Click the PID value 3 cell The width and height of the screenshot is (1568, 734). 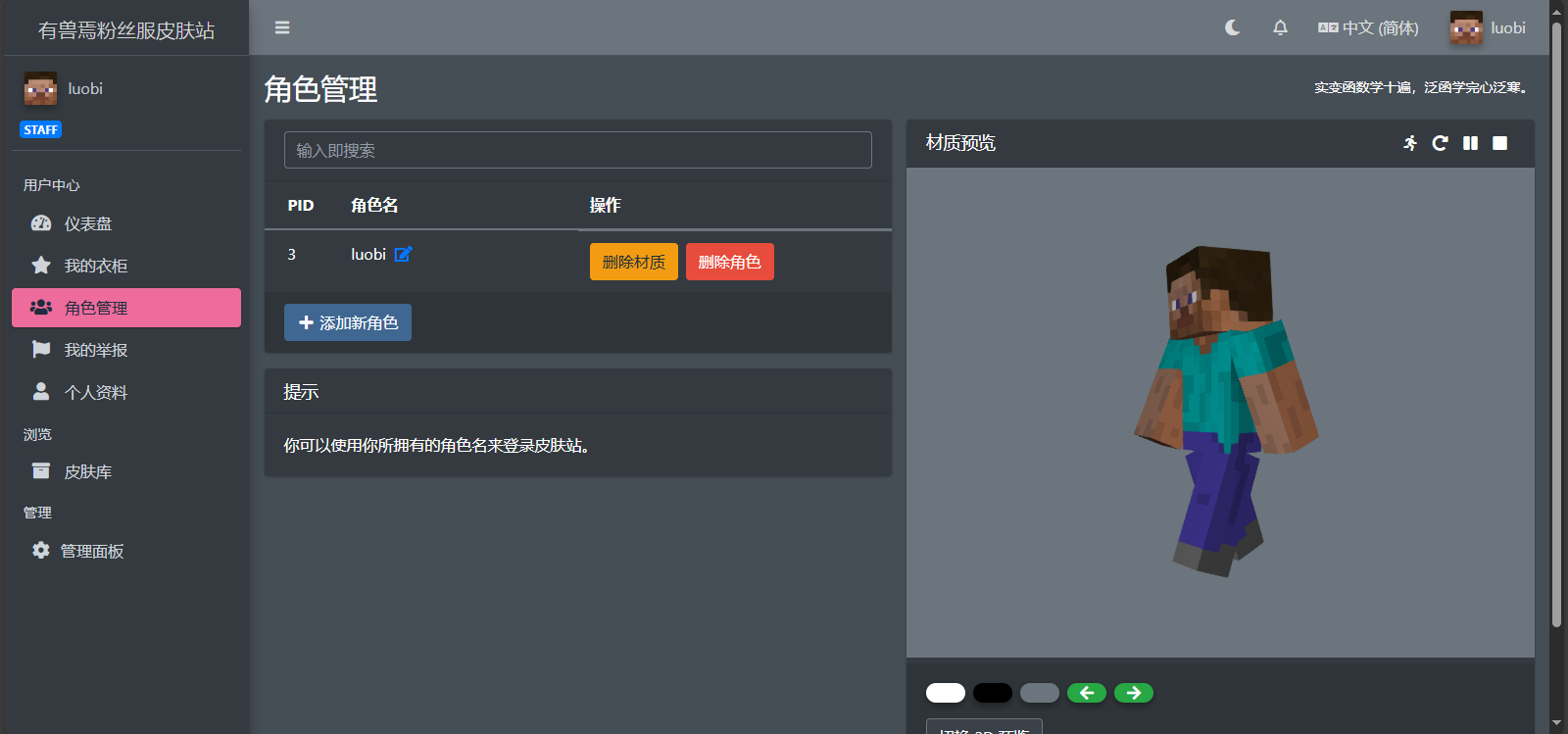pos(291,254)
